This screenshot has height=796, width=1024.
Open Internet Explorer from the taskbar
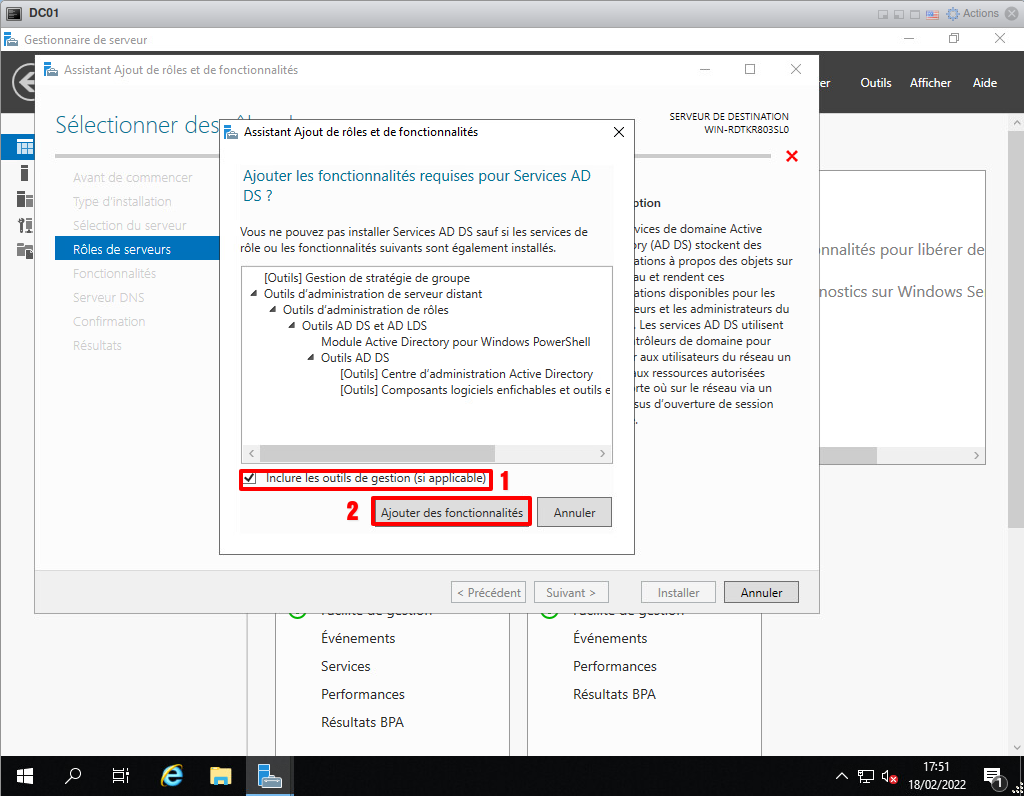(x=172, y=775)
